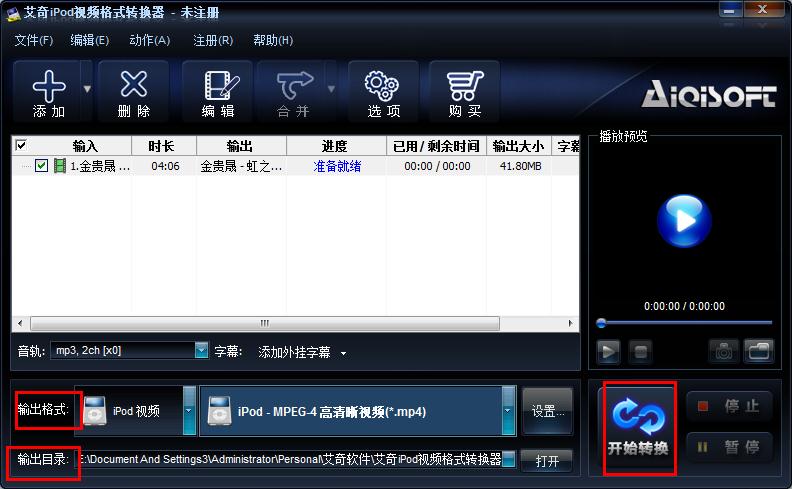Click the small stop button under preview

[x=640, y=351]
